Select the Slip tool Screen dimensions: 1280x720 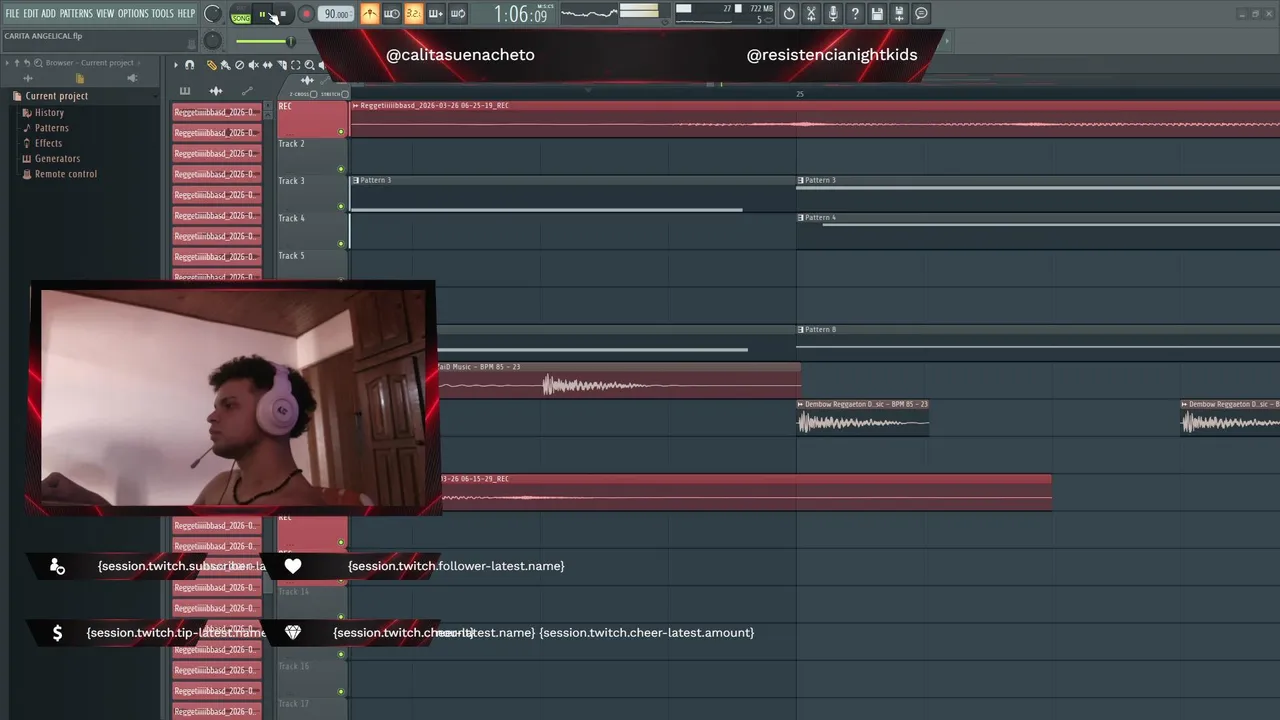tap(267, 65)
